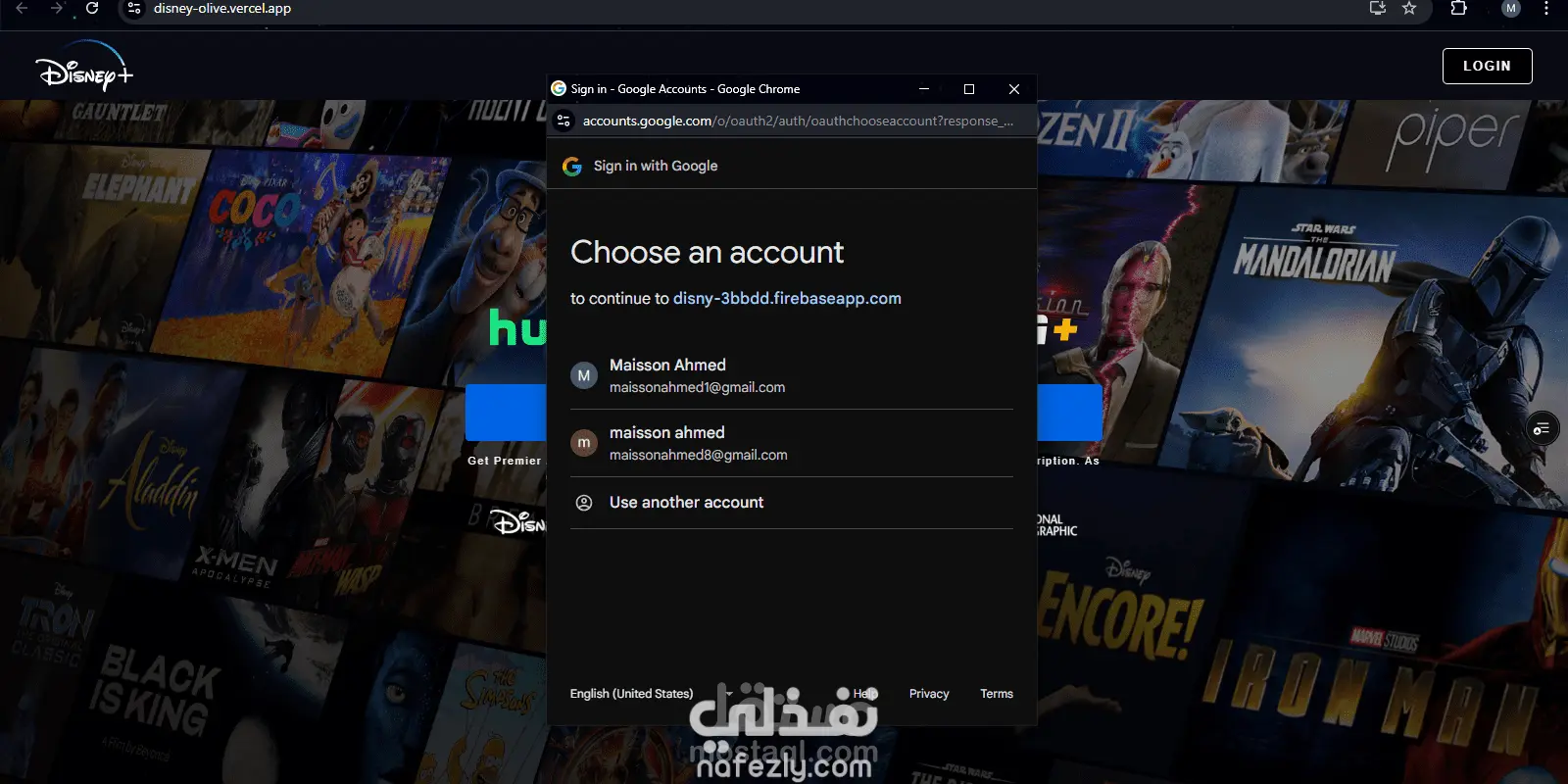
Task: Click the LOGIN button on Disney+ page
Action: 1487,66
